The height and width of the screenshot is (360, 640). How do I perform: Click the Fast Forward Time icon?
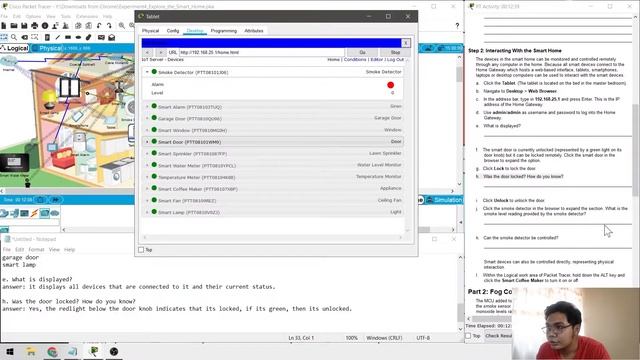(x=55, y=200)
